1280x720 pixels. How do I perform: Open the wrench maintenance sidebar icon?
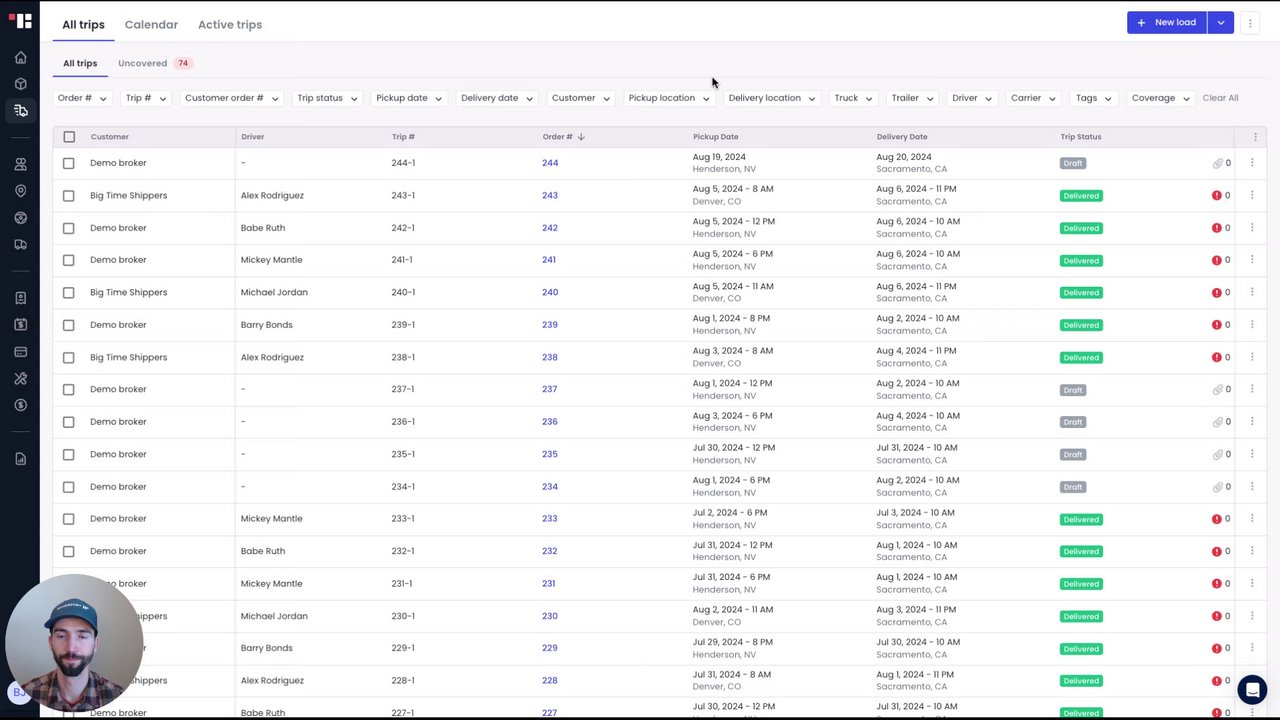[x=20, y=378]
